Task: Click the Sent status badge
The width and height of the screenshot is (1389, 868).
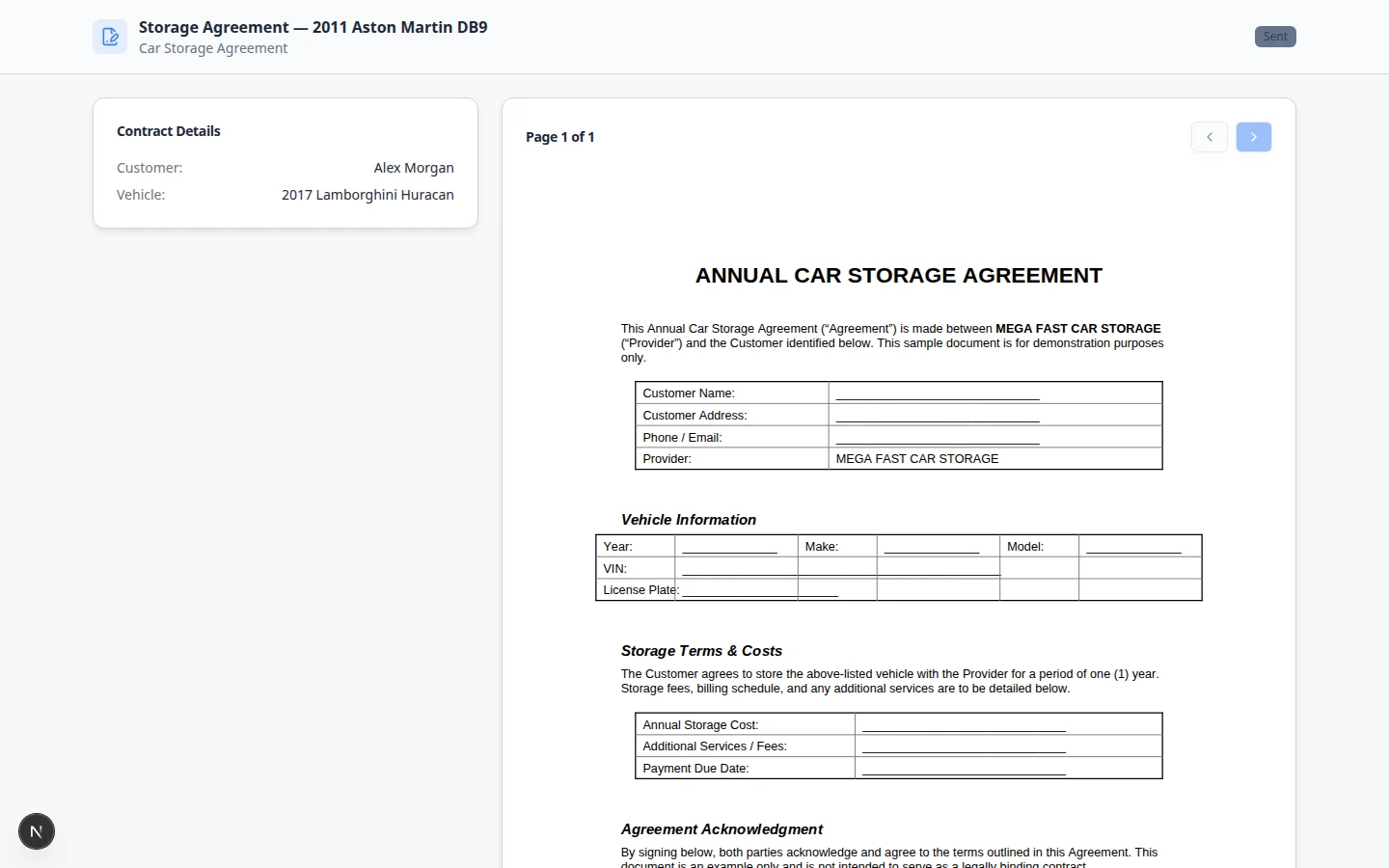Action: pos(1275,37)
